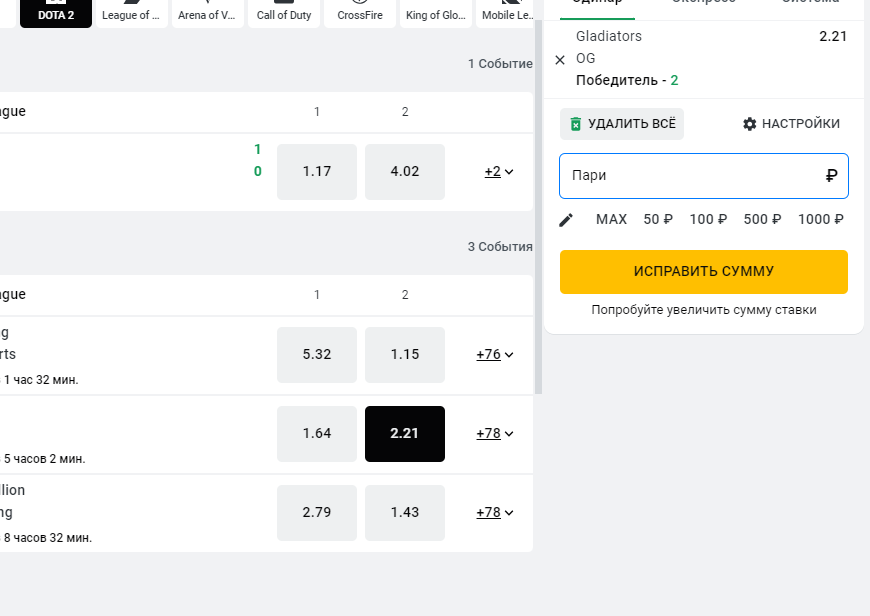Expand the +76 additional markets

(494, 355)
